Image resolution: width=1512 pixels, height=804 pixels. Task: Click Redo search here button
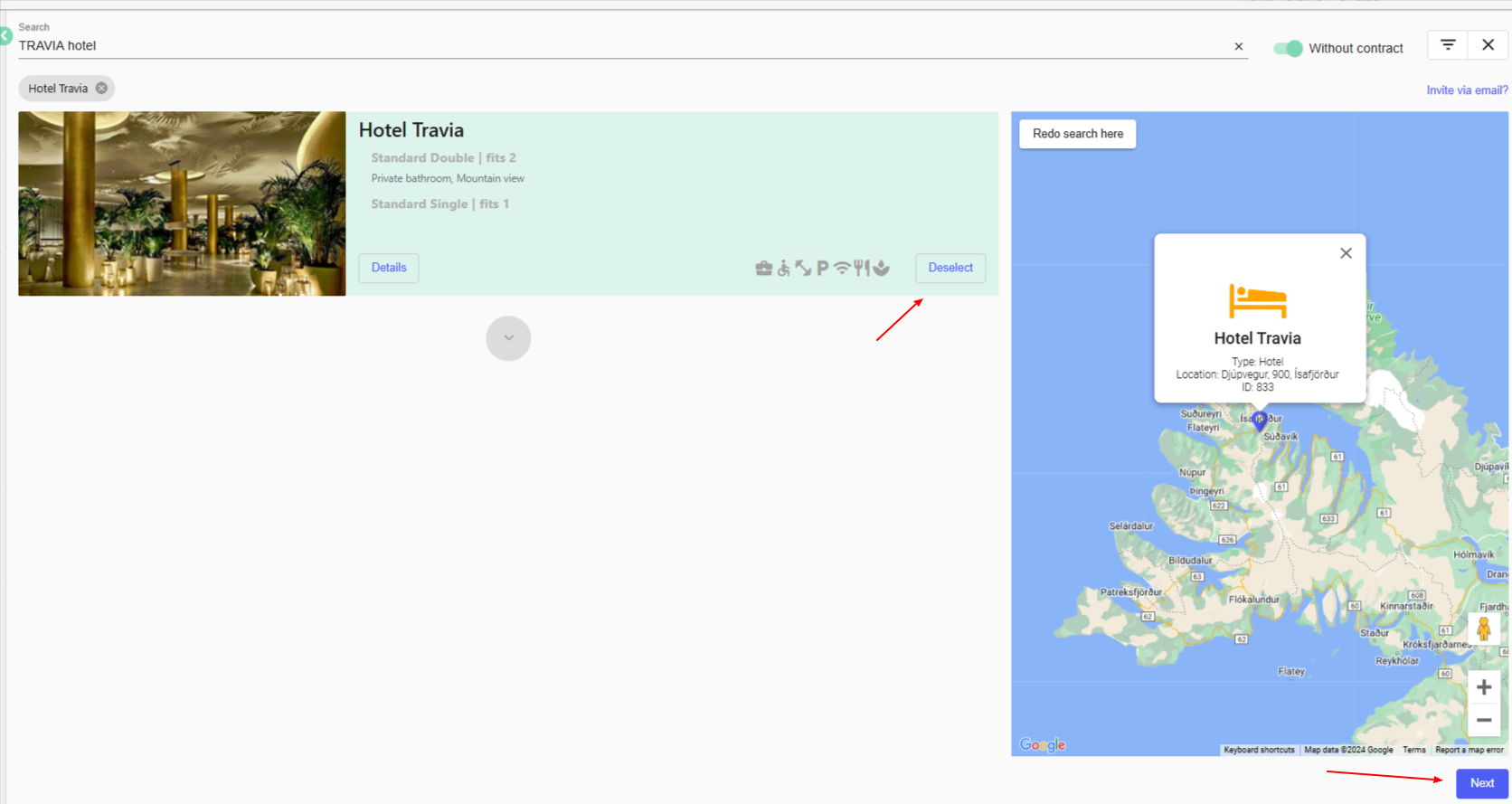[1078, 134]
